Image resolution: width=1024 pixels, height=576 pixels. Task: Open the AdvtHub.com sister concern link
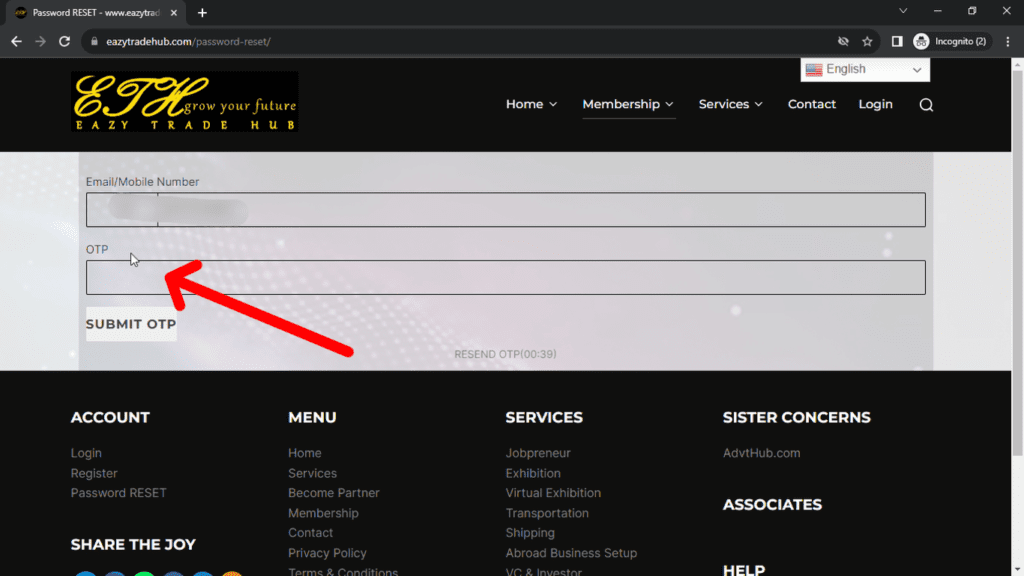pyautogui.click(x=761, y=453)
